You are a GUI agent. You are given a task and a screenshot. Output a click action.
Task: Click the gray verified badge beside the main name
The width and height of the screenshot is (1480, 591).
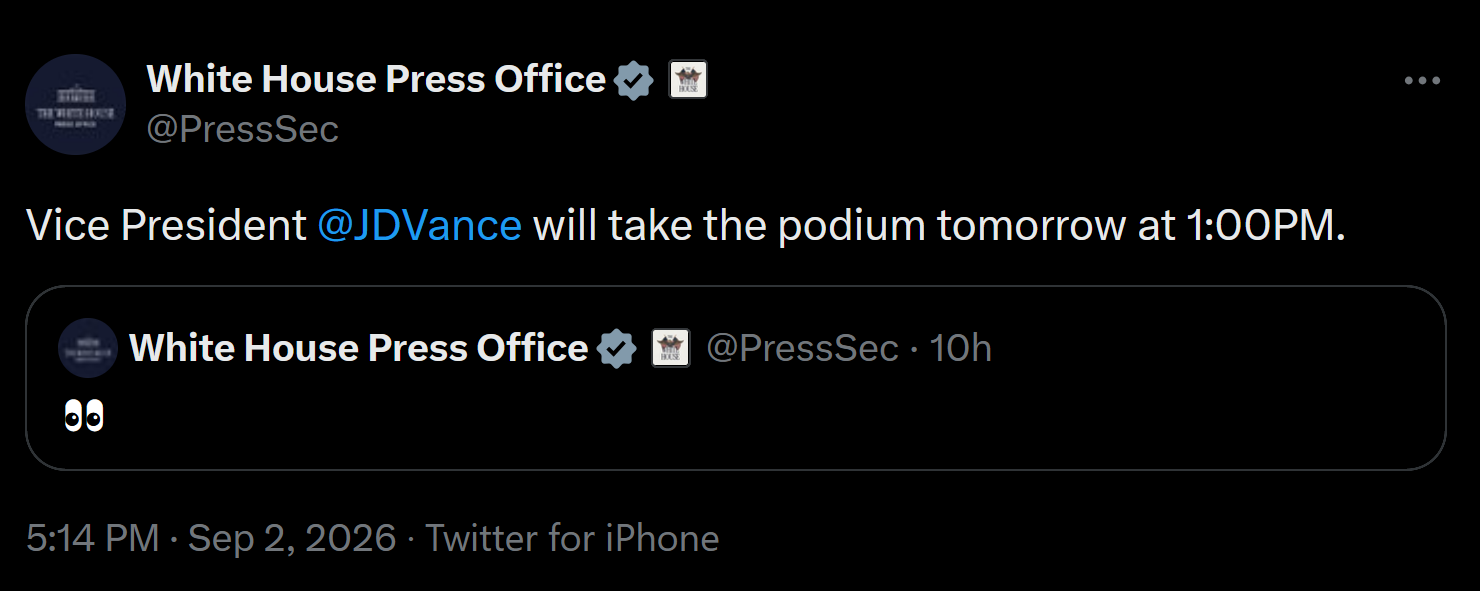click(x=633, y=80)
